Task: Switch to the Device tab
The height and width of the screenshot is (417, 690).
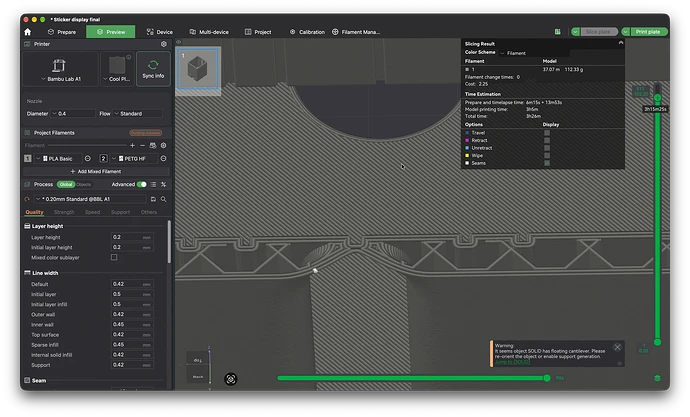Action: pyautogui.click(x=160, y=32)
